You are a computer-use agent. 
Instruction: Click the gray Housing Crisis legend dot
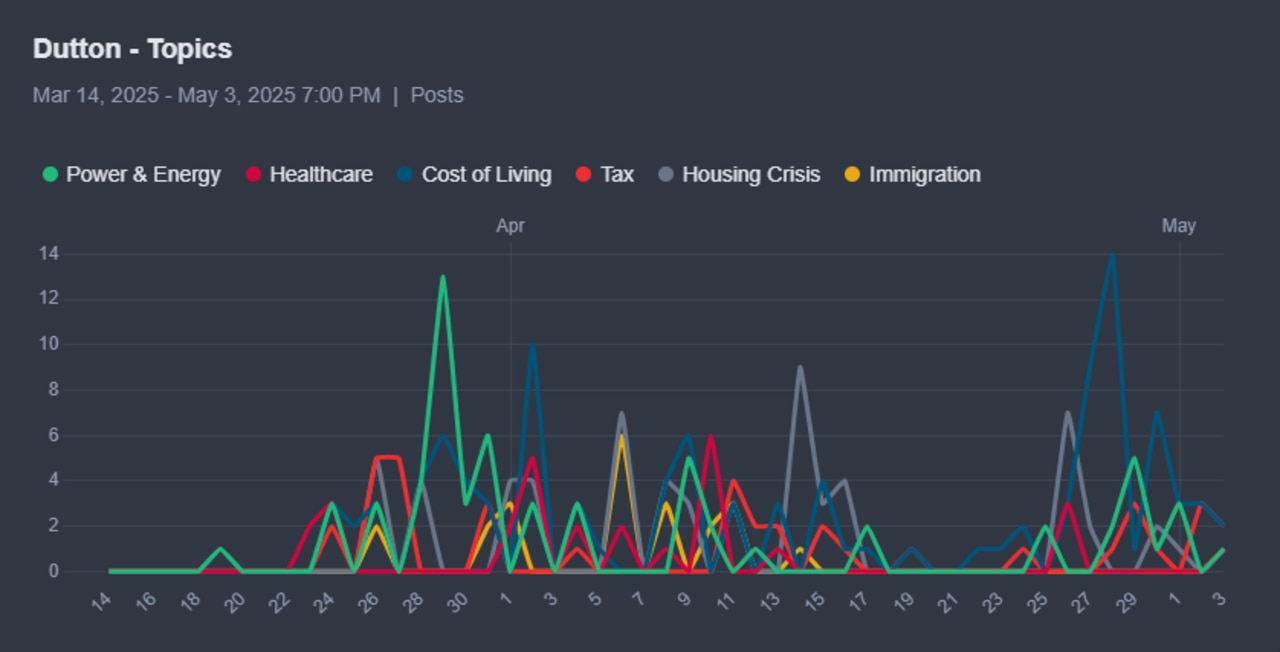tap(666, 174)
